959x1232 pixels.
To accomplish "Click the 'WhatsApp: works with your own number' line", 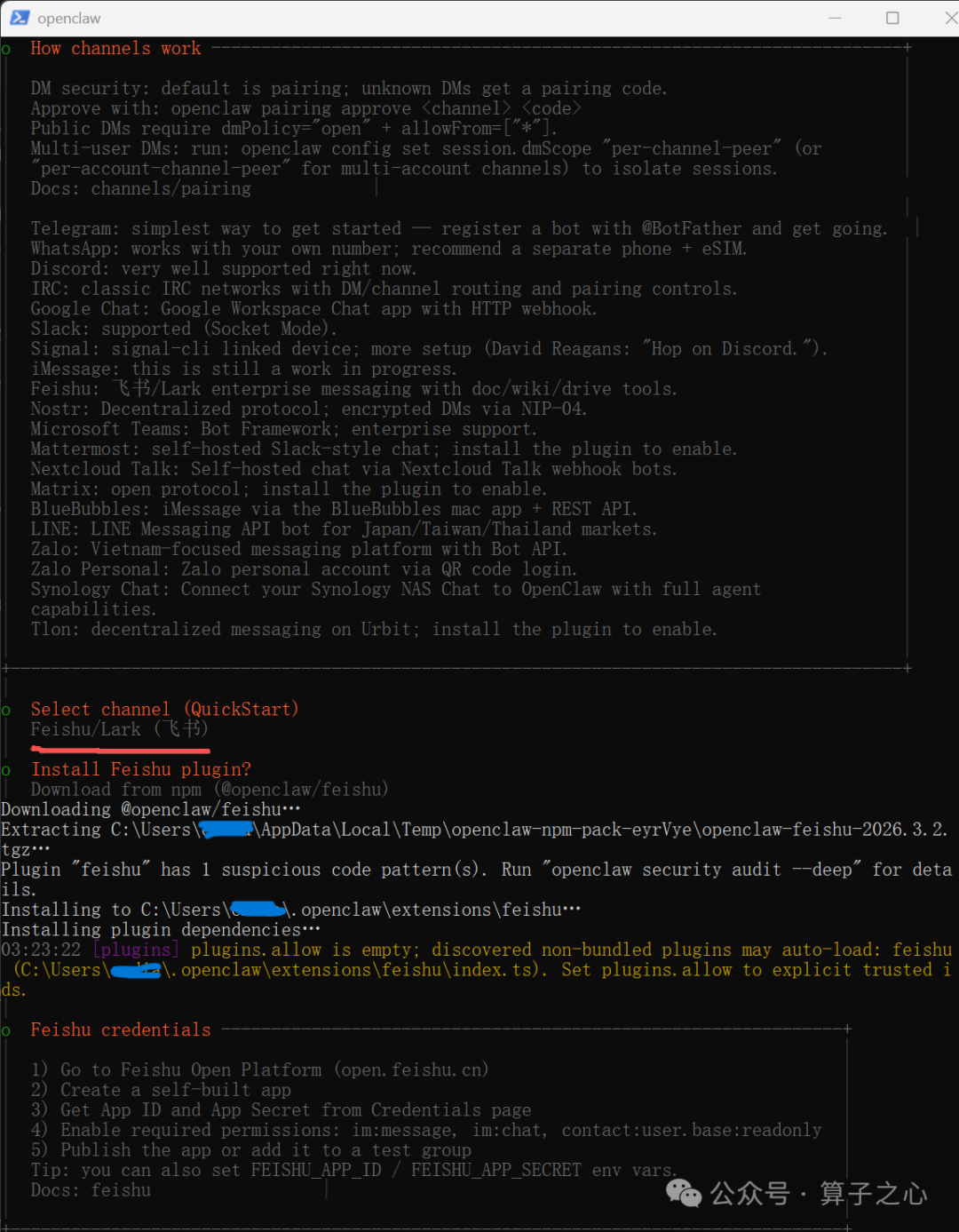I will [388, 250].
